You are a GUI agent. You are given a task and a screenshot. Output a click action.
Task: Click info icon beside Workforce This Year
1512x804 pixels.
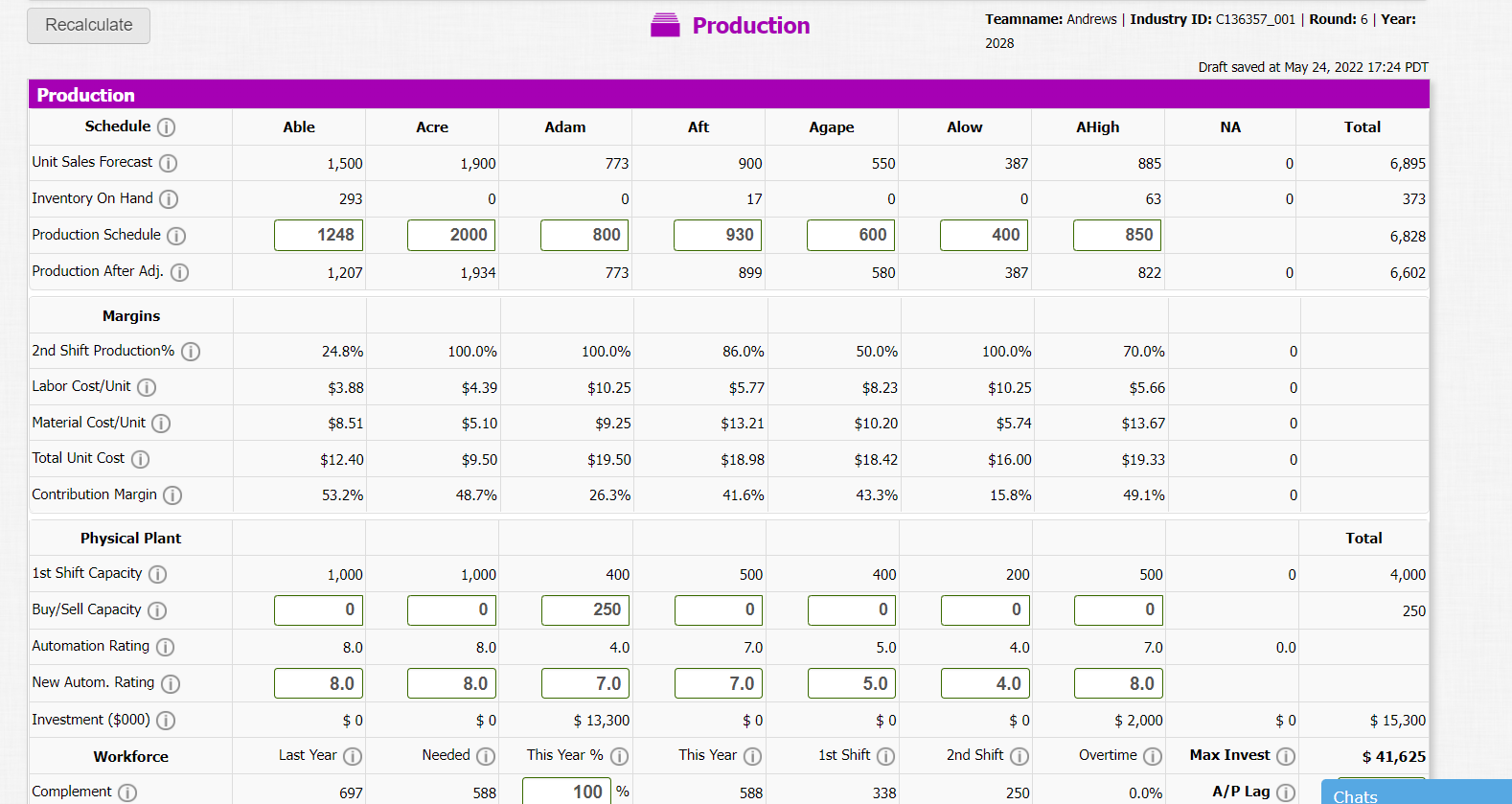click(752, 756)
